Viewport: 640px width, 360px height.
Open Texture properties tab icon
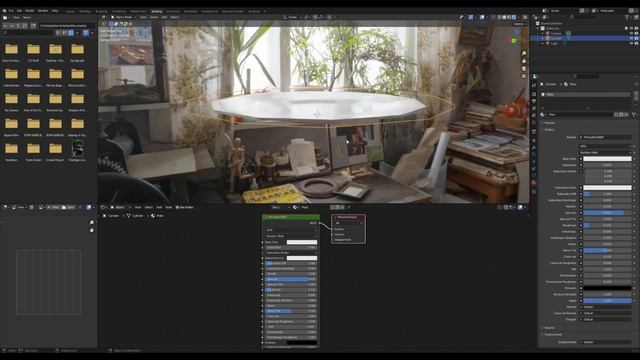[534, 191]
